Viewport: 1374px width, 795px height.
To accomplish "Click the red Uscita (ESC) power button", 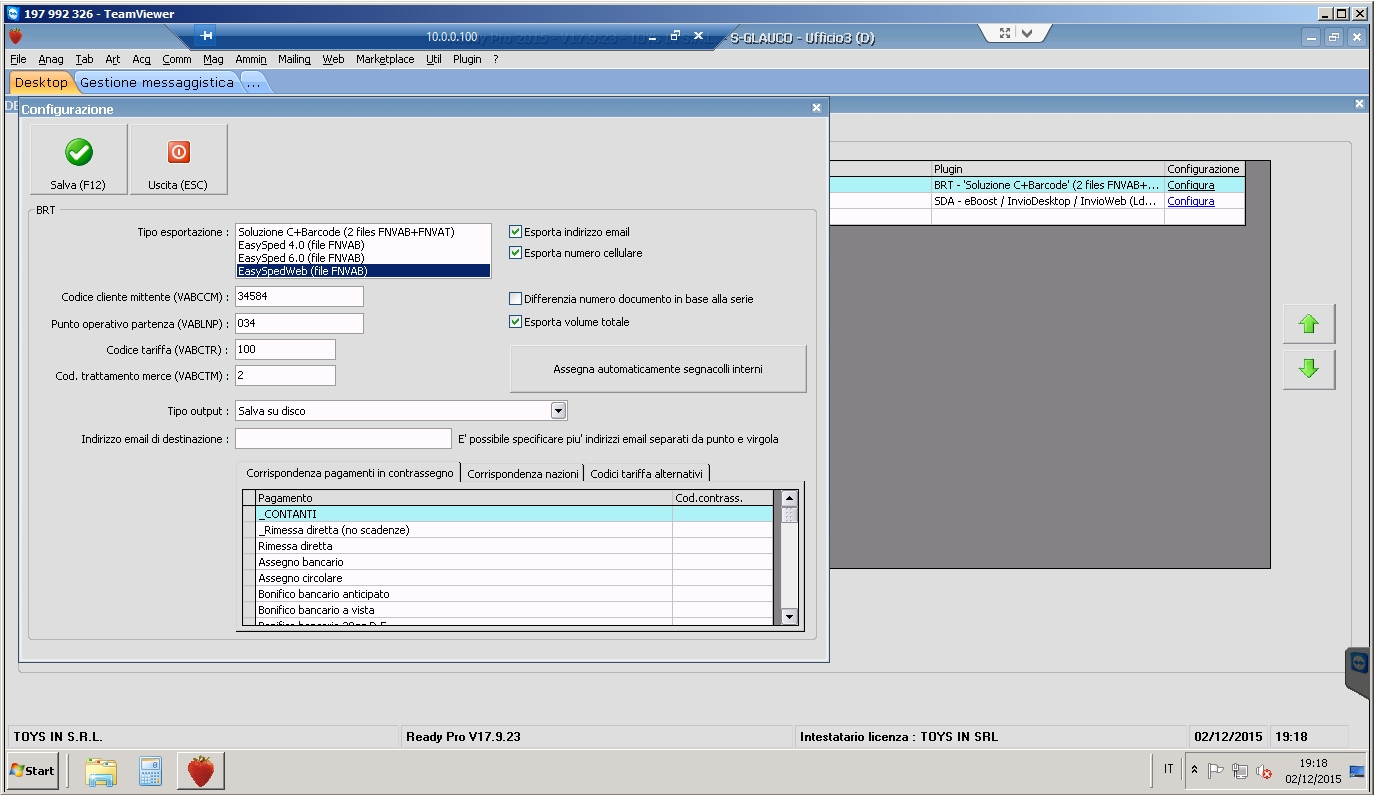I will pyautogui.click(x=178, y=159).
